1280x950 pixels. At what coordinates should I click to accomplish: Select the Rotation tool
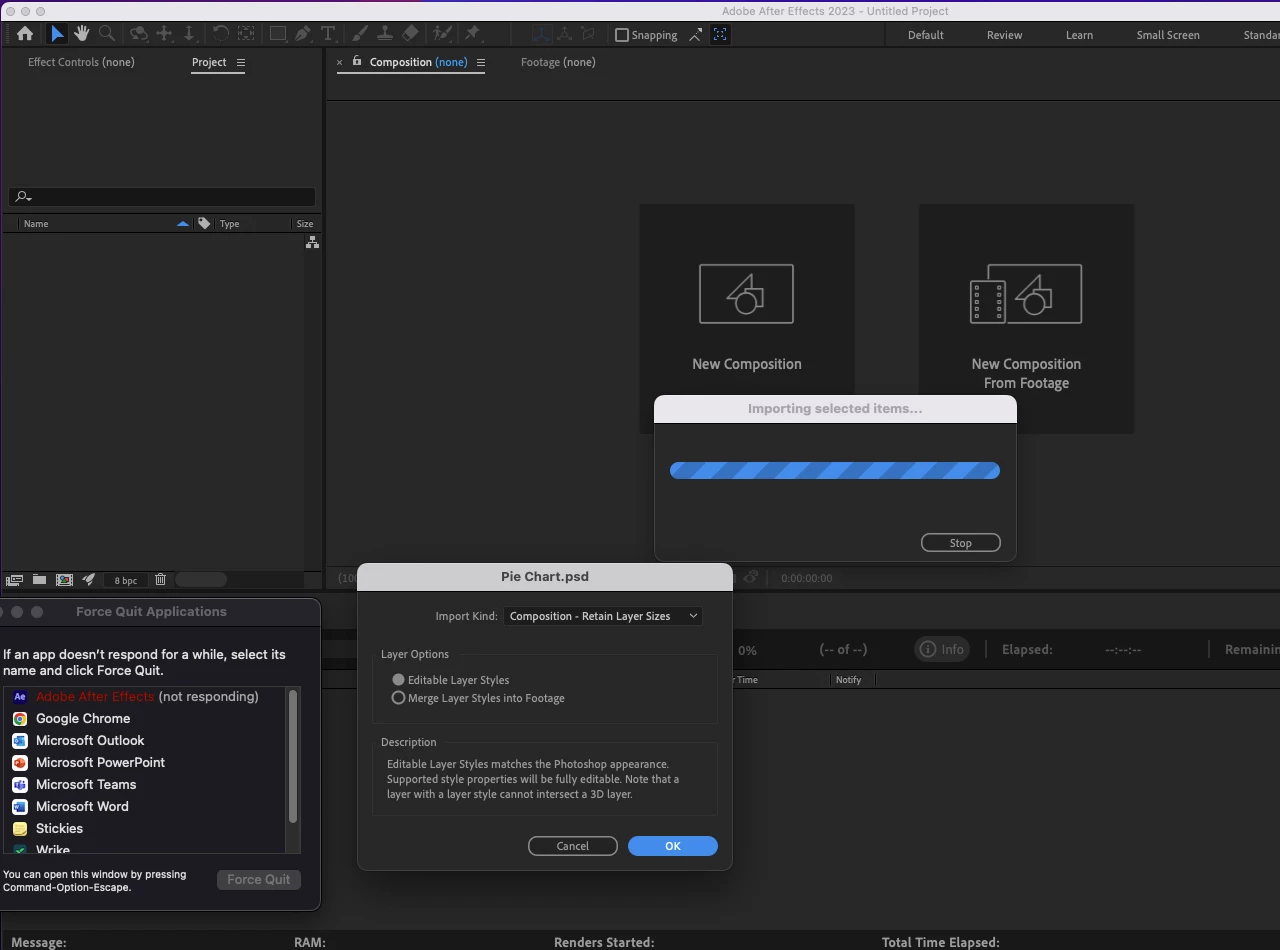(221, 34)
